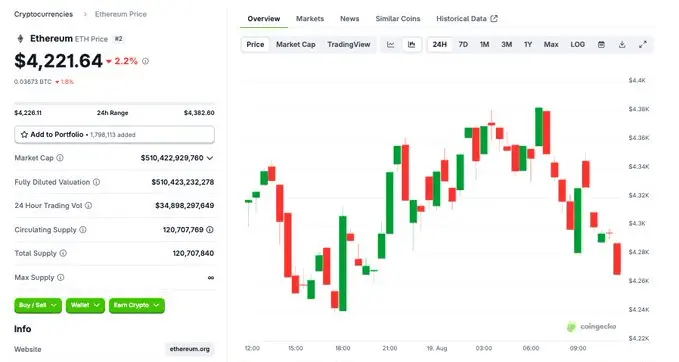679x362 pixels.
Task: Toggle LOG scale on chart
Action: pos(577,45)
